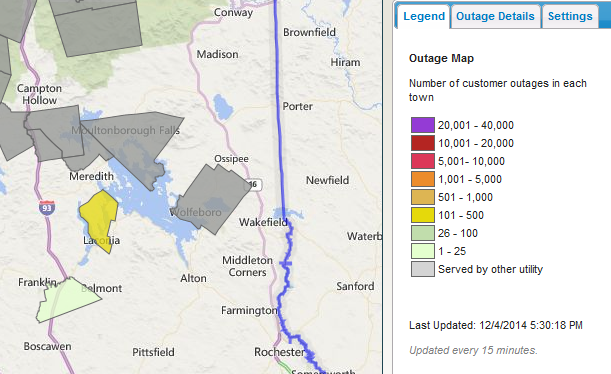Click the pink-red 5,001 - 10,000 swatch

click(x=423, y=161)
